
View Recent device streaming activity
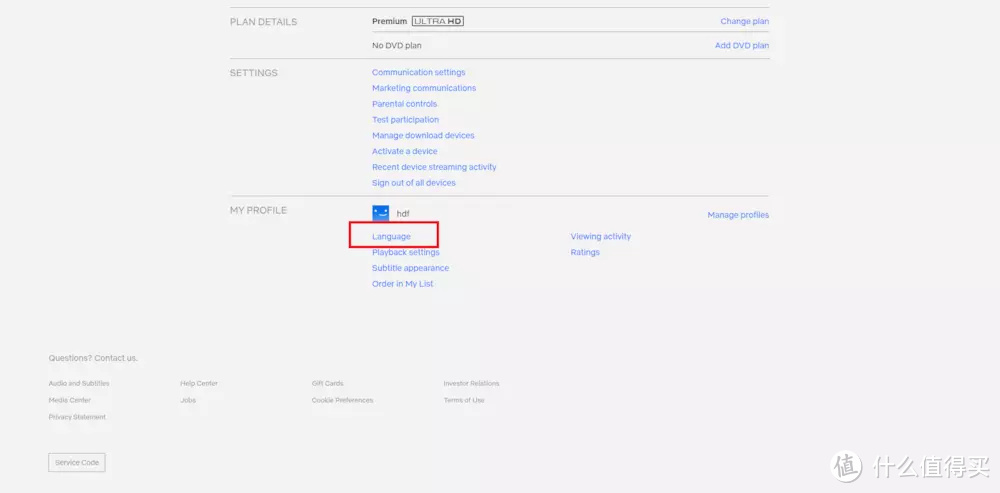point(434,167)
